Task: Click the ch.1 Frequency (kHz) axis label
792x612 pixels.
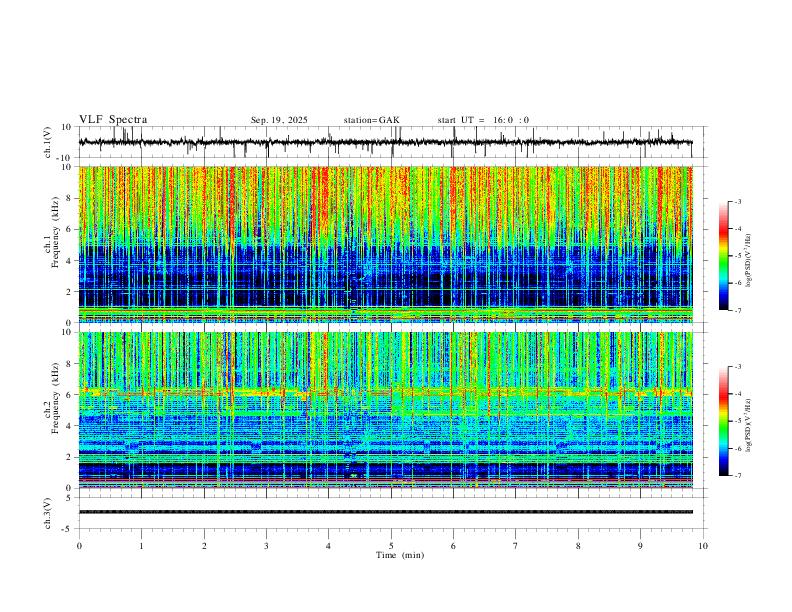Action: pos(51,232)
